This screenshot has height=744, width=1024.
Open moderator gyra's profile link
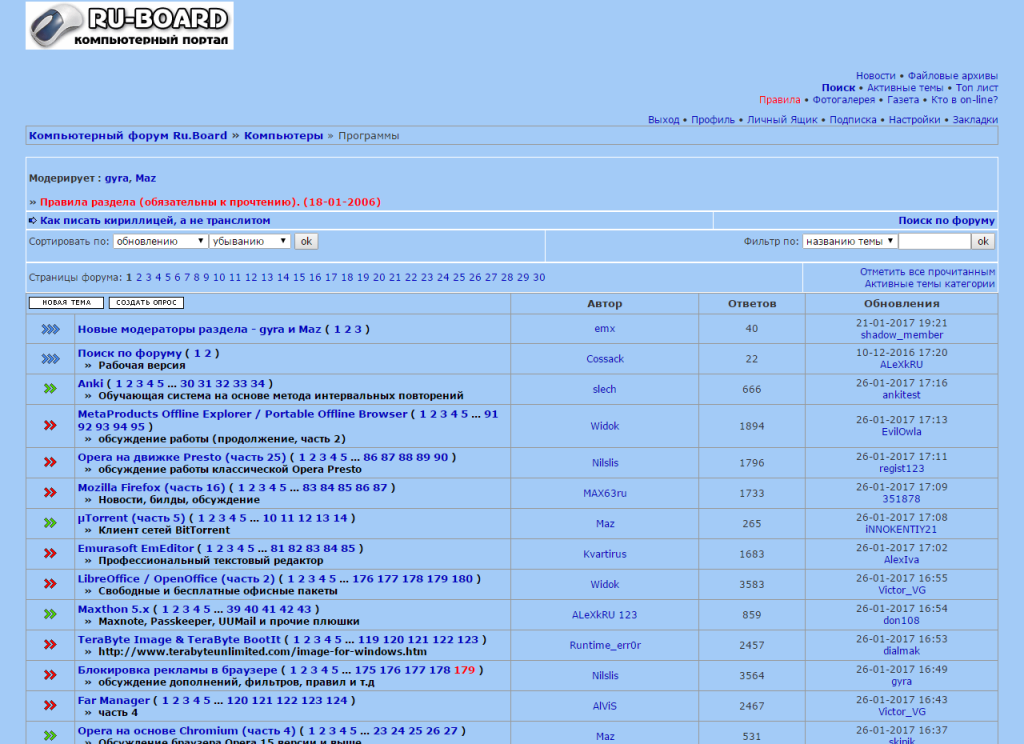click(117, 178)
